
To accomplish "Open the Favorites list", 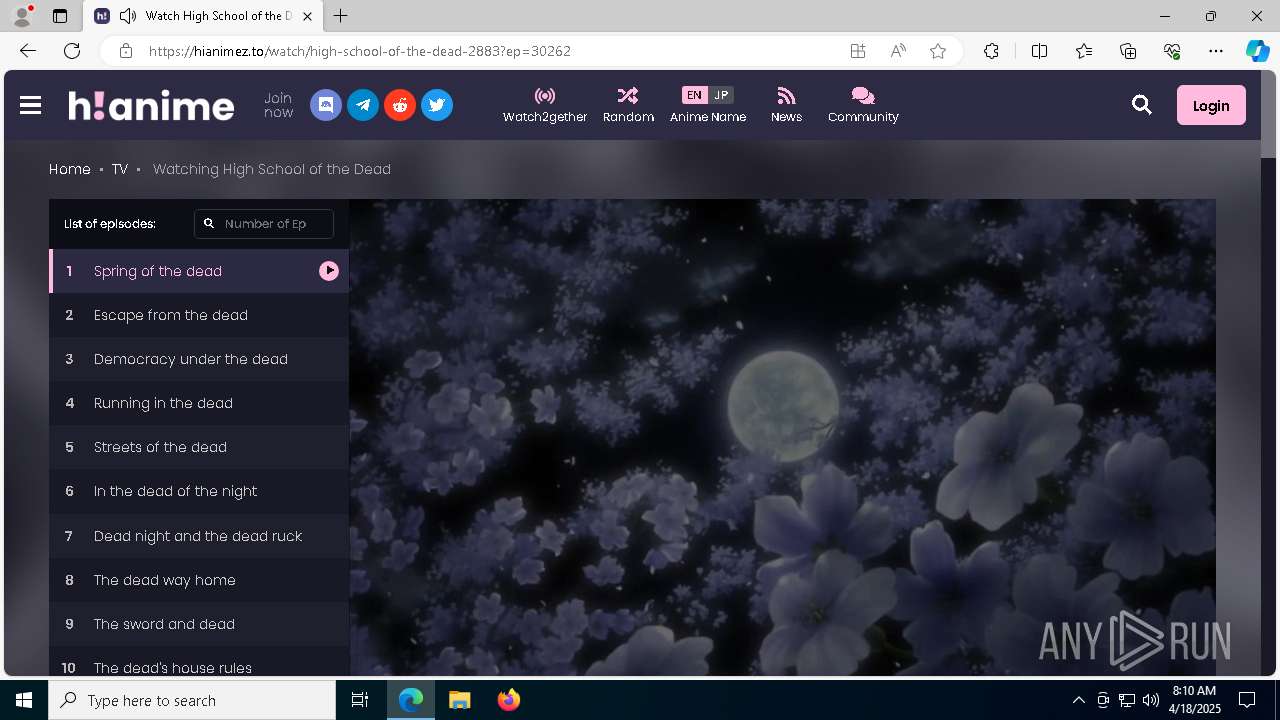I will pyautogui.click(x=1084, y=51).
